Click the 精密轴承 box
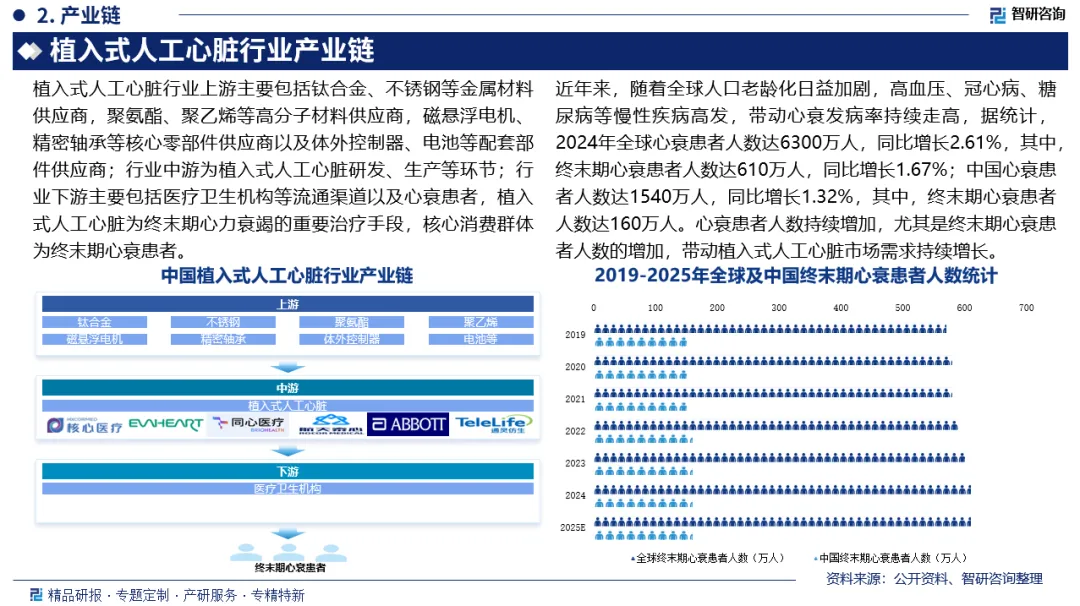This screenshot has height=606, width=1080. 223,339
